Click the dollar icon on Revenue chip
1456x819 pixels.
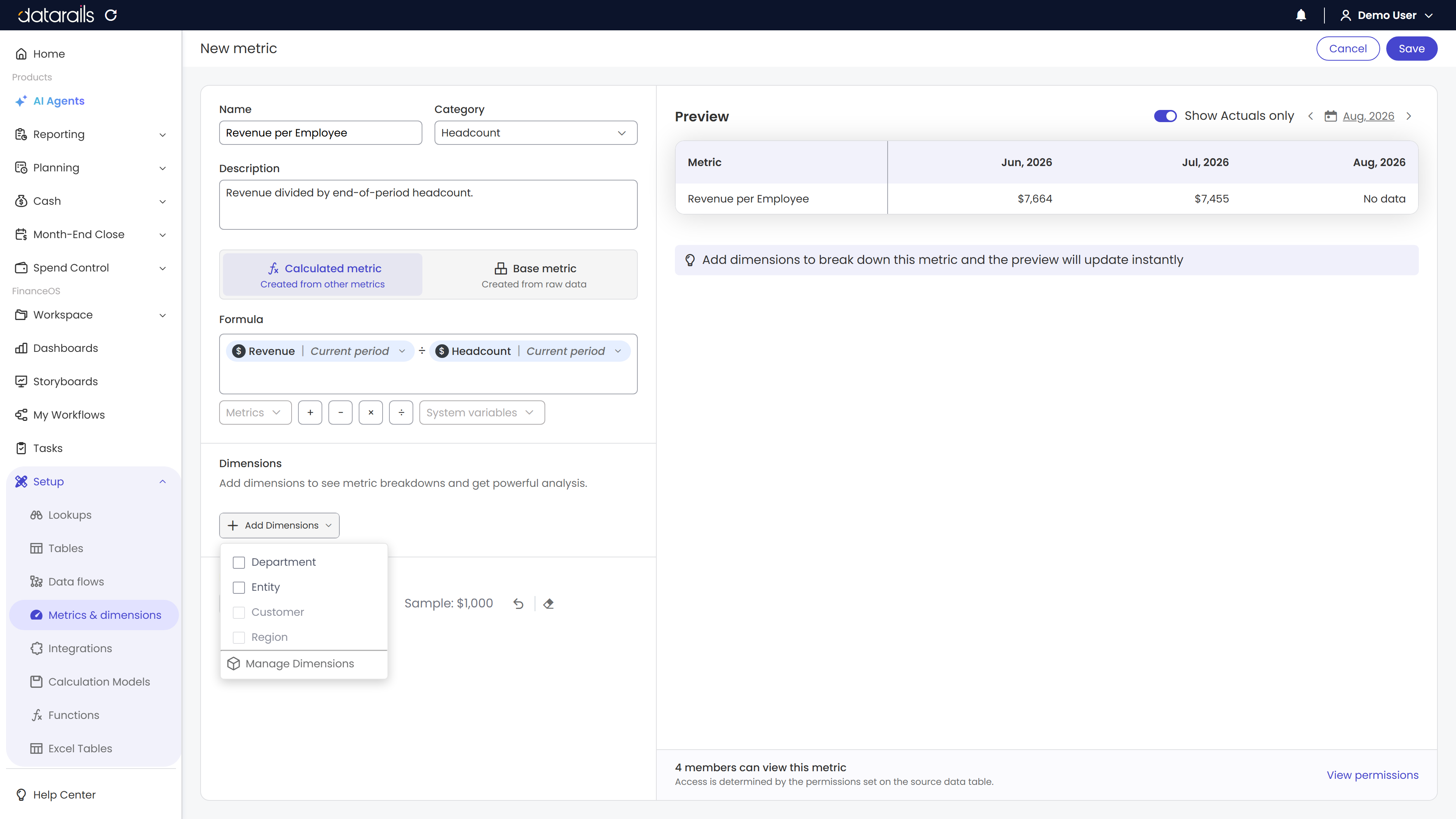pos(238,351)
